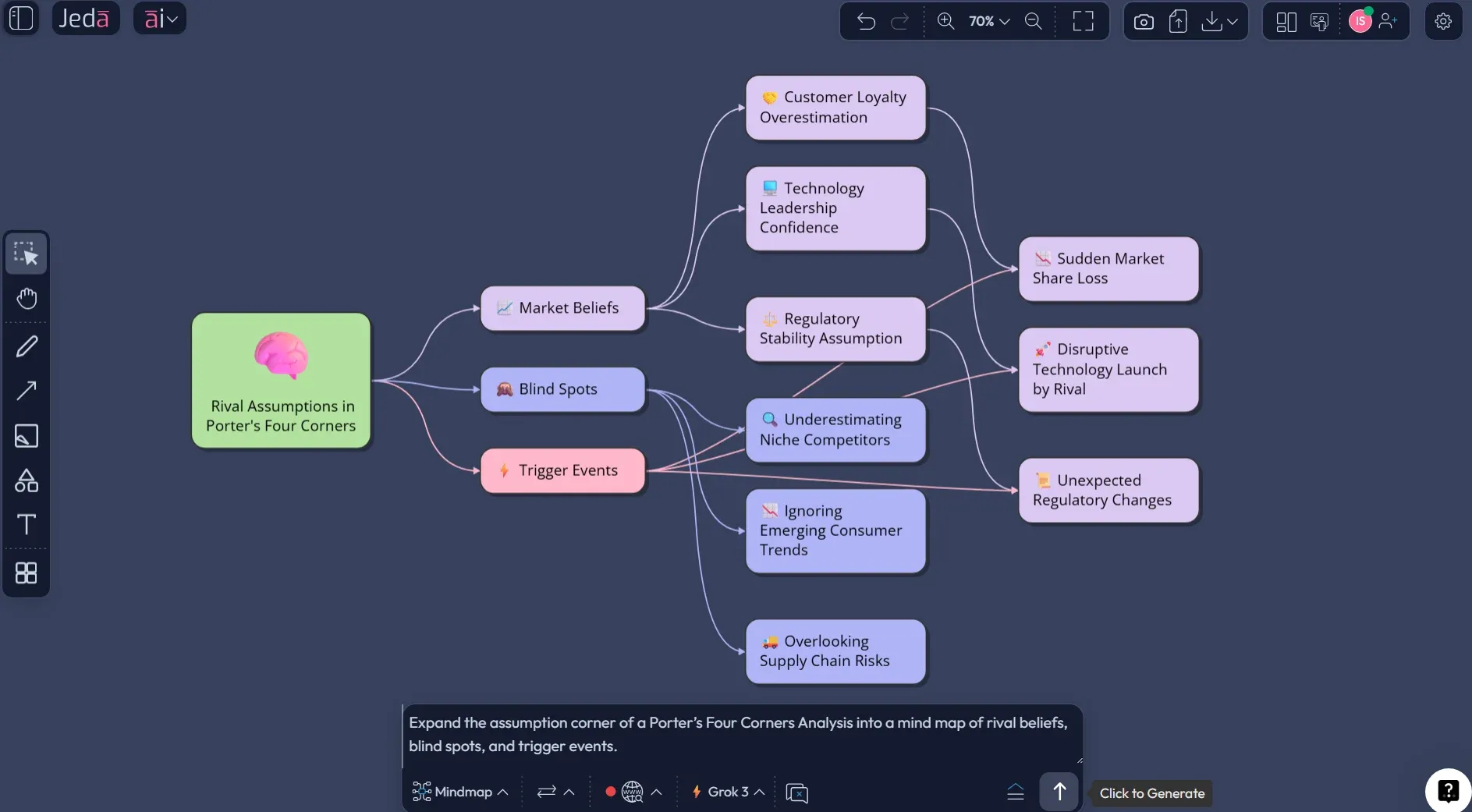Open the Shapes tool
The height and width of the screenshot is (812, 1472).
tap(27, 480)
